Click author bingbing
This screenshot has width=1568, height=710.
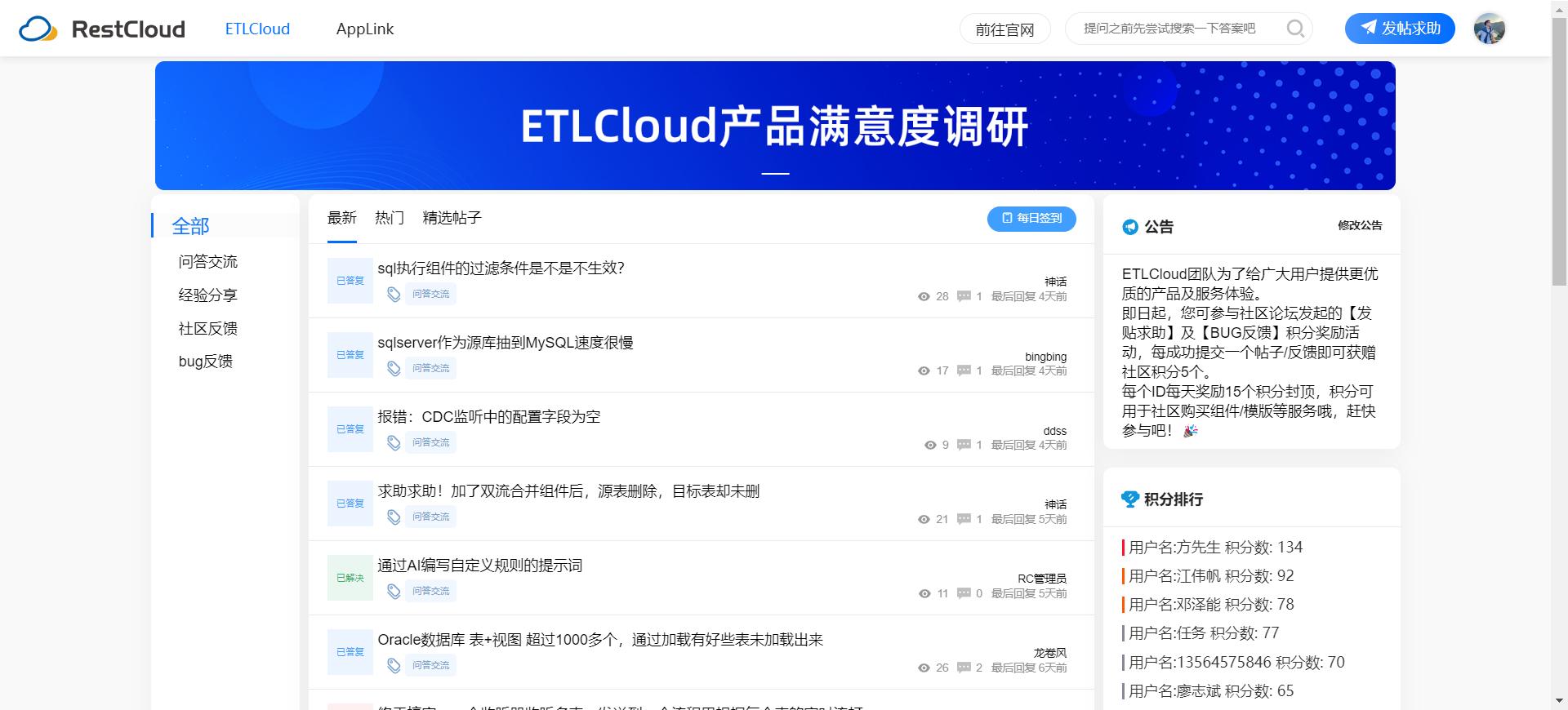(1045, 357)
